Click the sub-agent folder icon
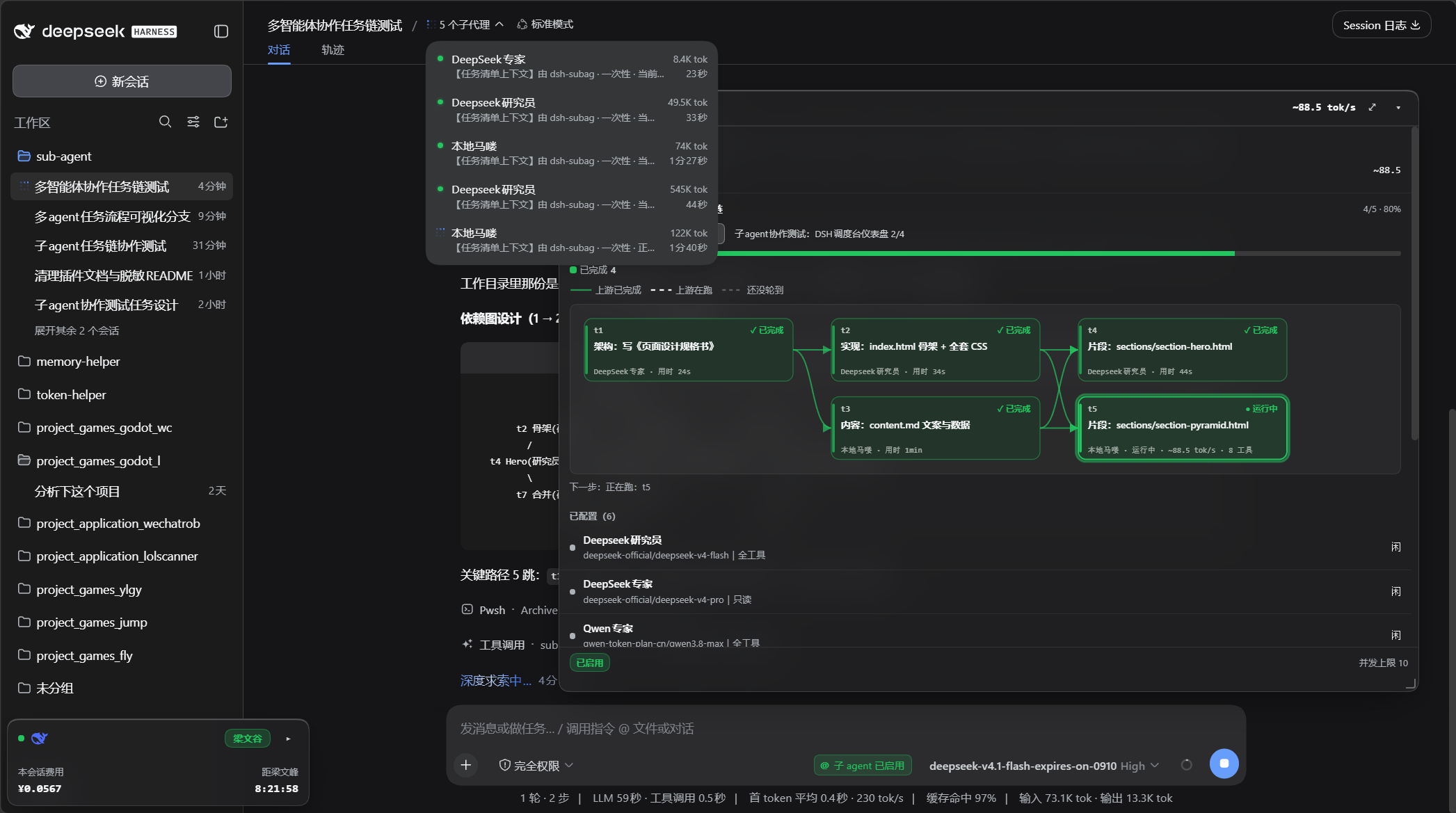This screenshot has height=813, width=1456. point(24,156)
